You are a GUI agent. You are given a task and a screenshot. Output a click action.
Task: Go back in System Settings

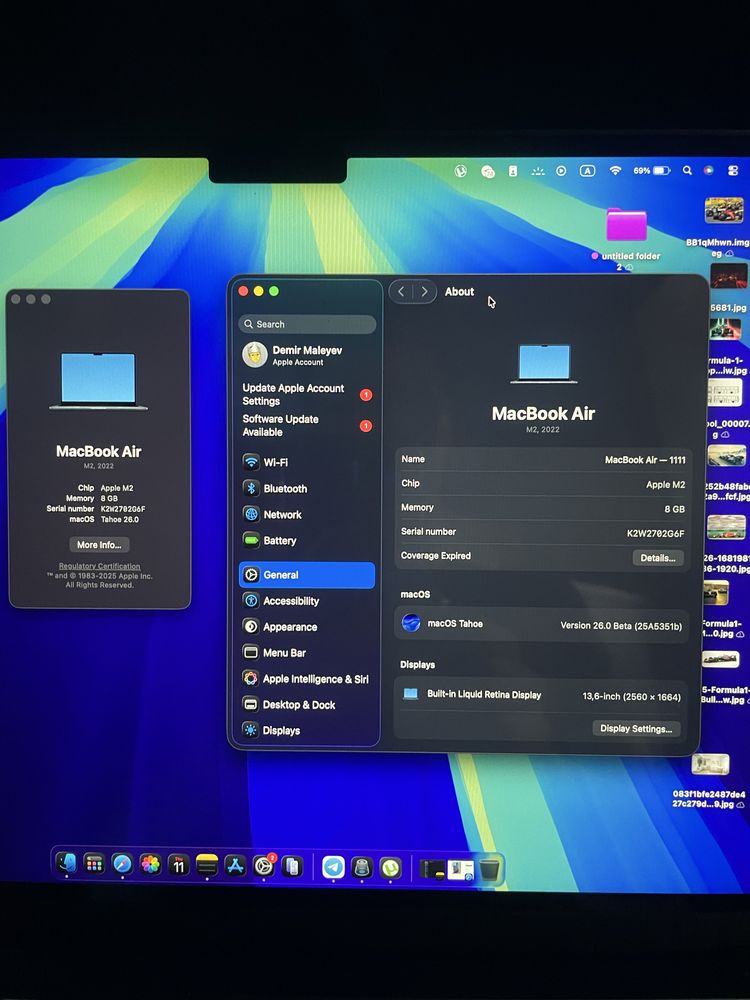pyautogui.click(x=401, y=291)
